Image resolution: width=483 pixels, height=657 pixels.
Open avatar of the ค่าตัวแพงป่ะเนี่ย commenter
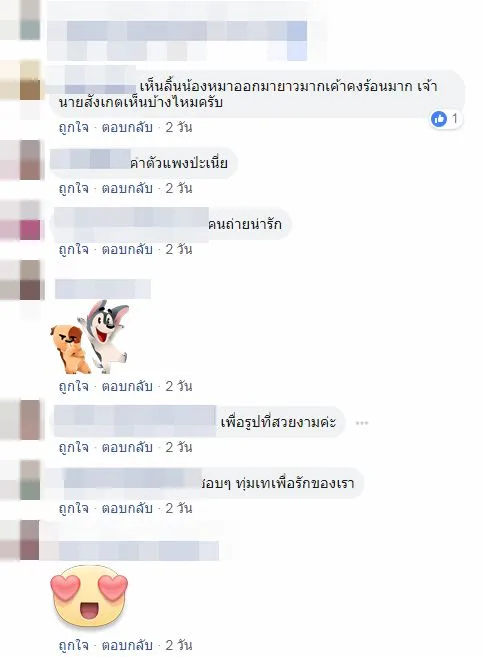[21, 160]
